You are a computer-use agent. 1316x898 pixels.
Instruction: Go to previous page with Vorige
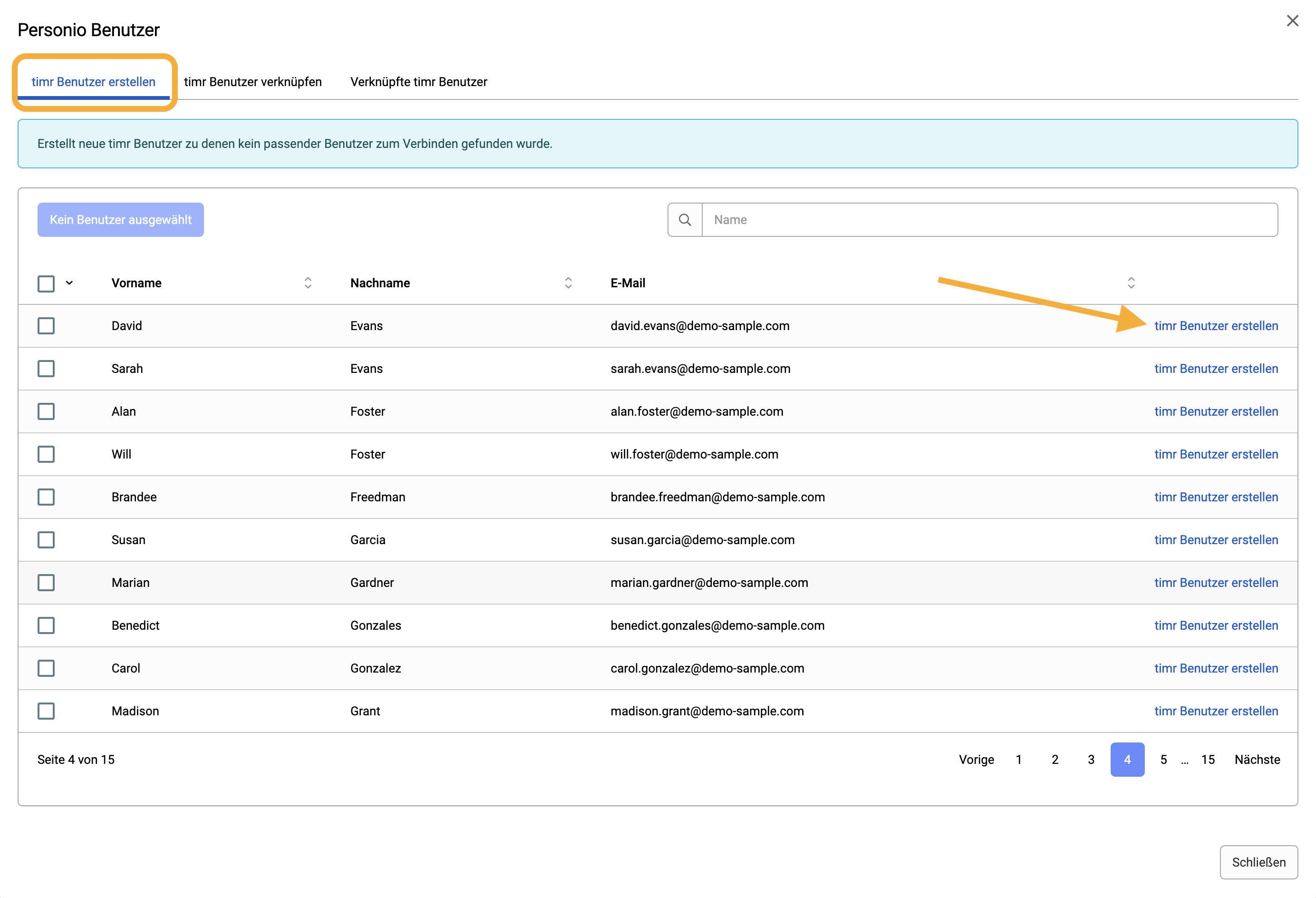[x=976, y=760]
